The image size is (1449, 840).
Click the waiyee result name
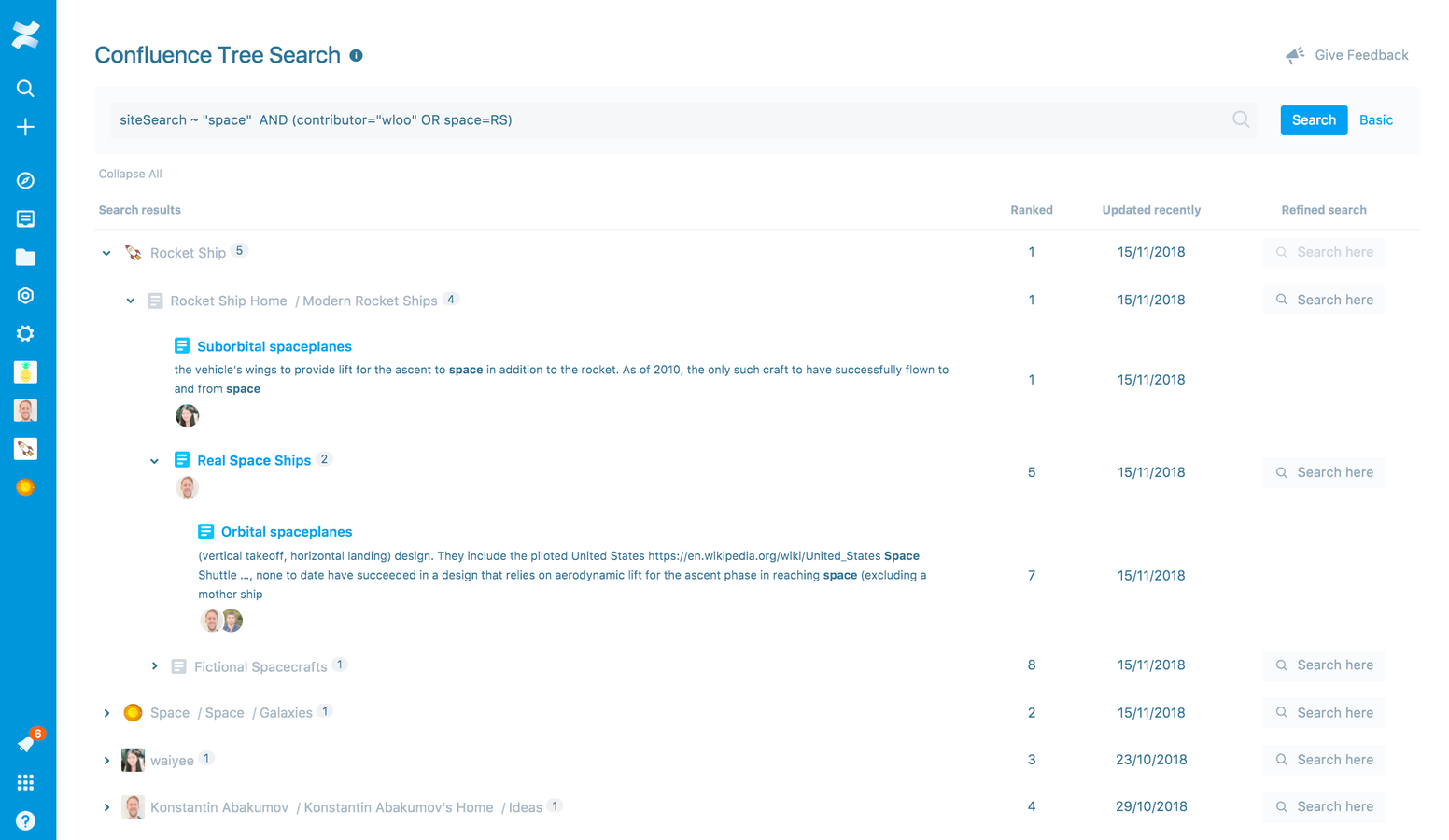[x=172, y=761]
